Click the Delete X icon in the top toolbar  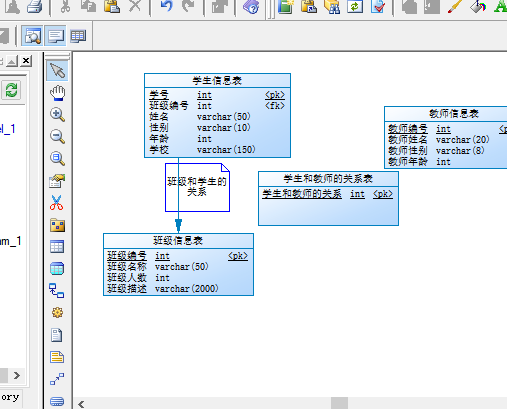tap(135, 6)
